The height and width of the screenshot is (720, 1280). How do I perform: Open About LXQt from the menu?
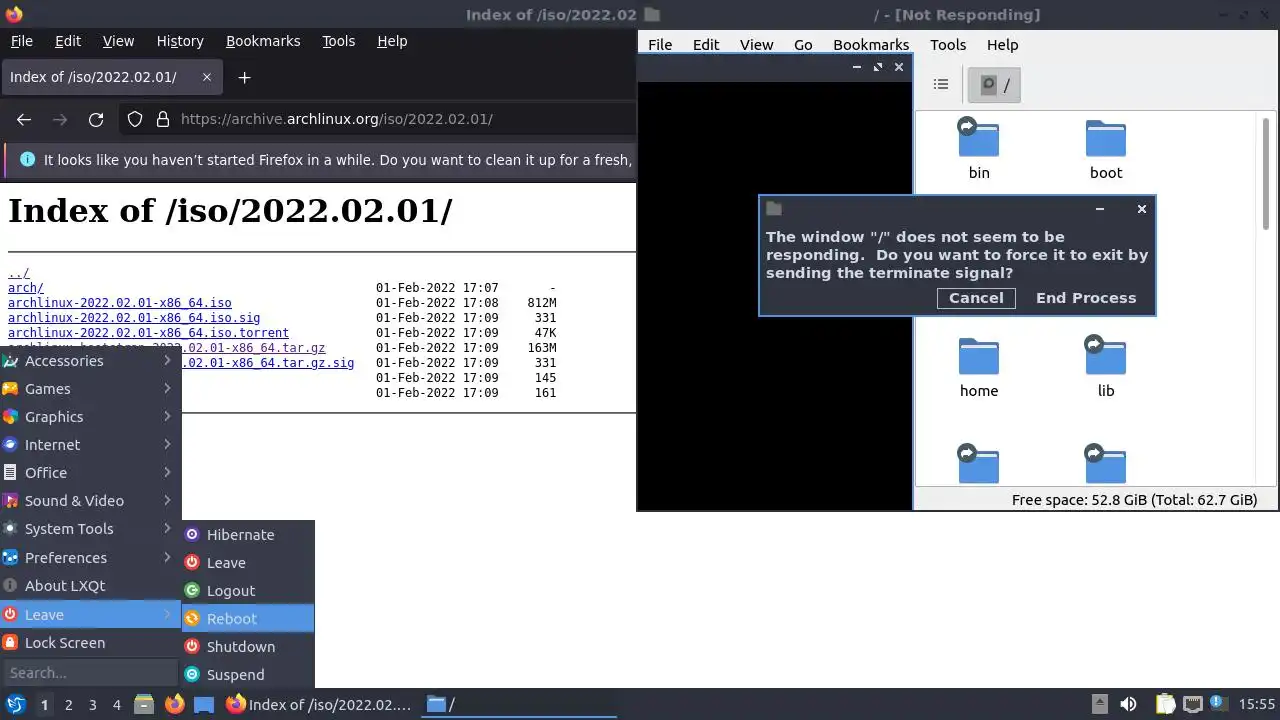pos(90,586)
